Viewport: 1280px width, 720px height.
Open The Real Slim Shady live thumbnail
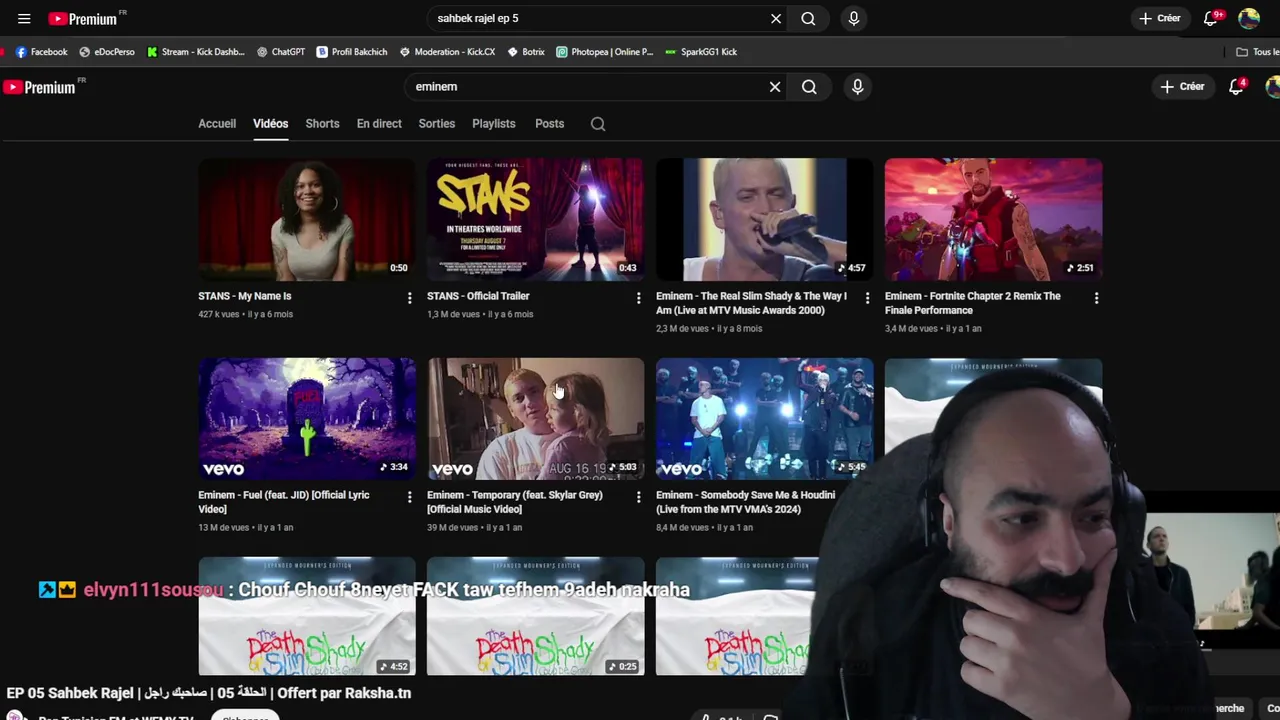point(765,219)
